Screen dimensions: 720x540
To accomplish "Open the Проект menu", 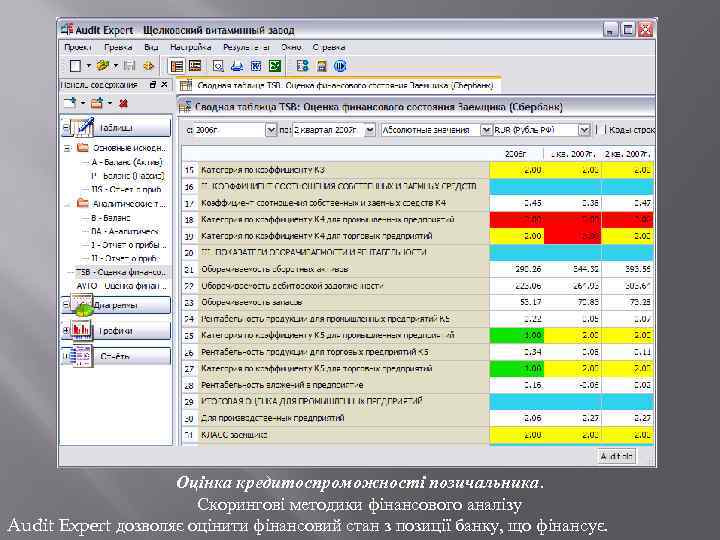I will pos(78,47).
